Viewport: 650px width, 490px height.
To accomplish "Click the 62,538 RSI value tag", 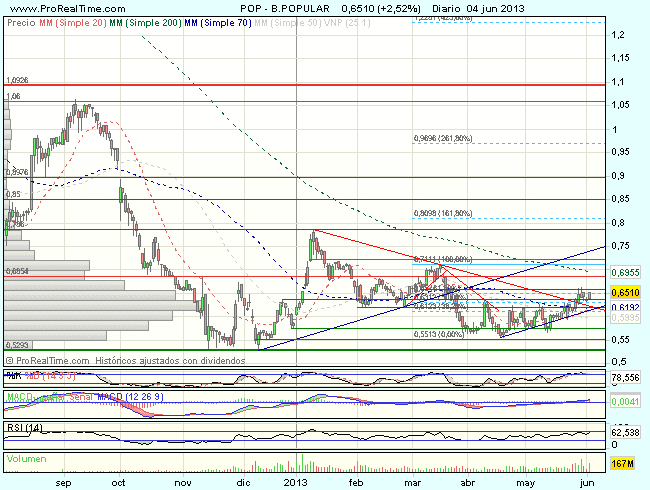I will pyautogui.click(x=625, y=433).
